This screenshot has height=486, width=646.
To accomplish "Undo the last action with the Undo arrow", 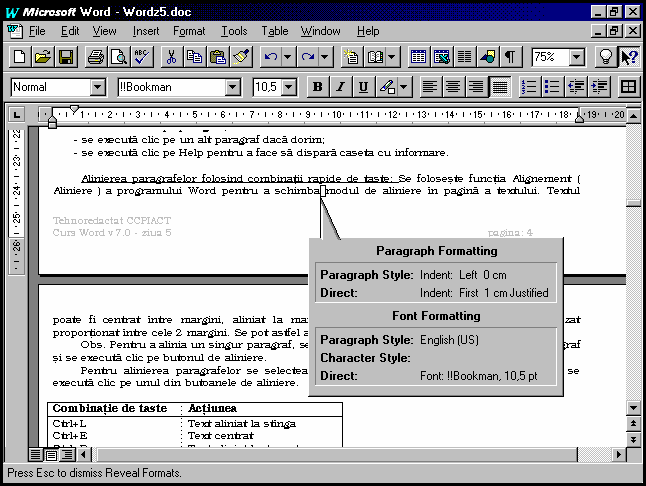I will click(x=271, y=56).
